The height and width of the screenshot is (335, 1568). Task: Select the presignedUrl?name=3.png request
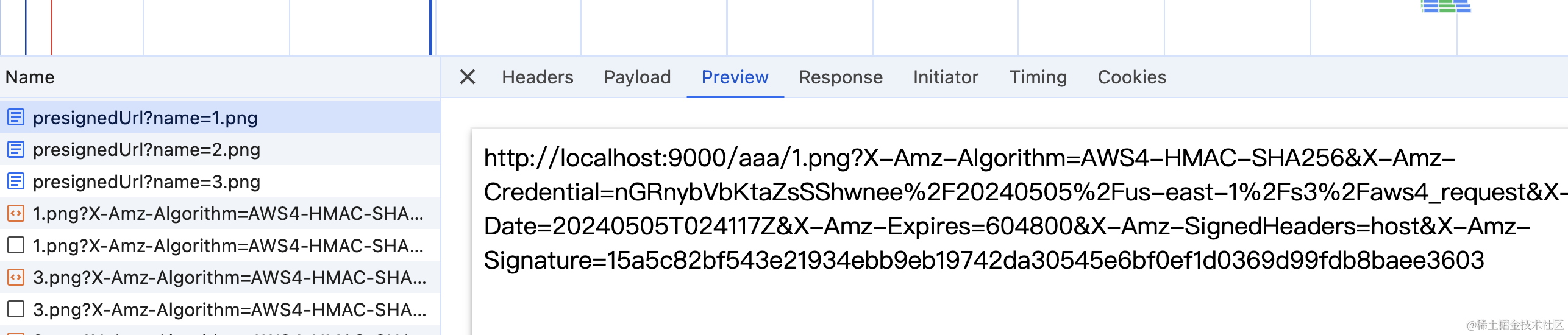(x=146, y=182)
